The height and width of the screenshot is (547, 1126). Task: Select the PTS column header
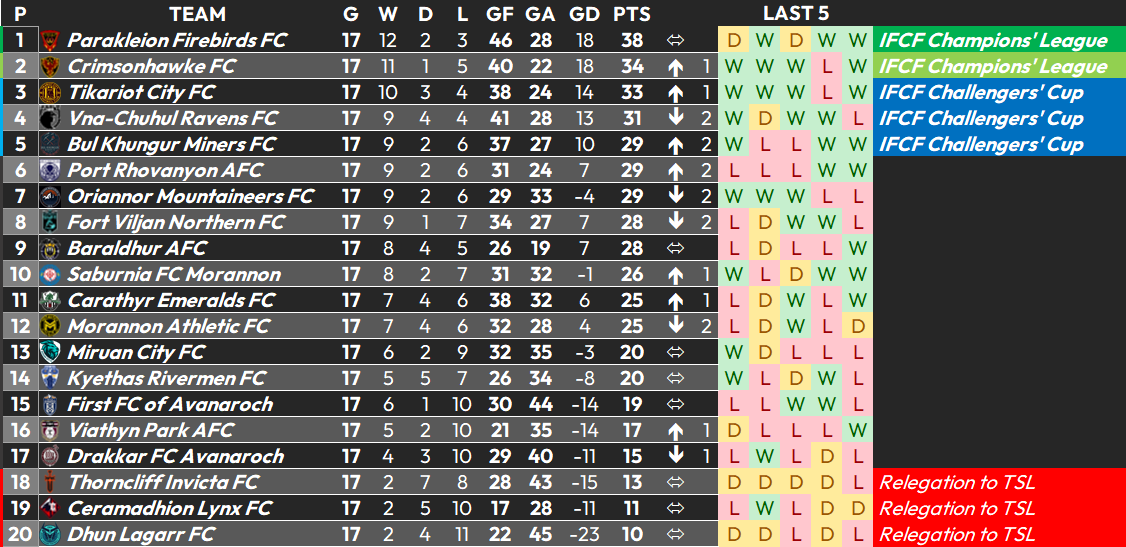(632, 14)
